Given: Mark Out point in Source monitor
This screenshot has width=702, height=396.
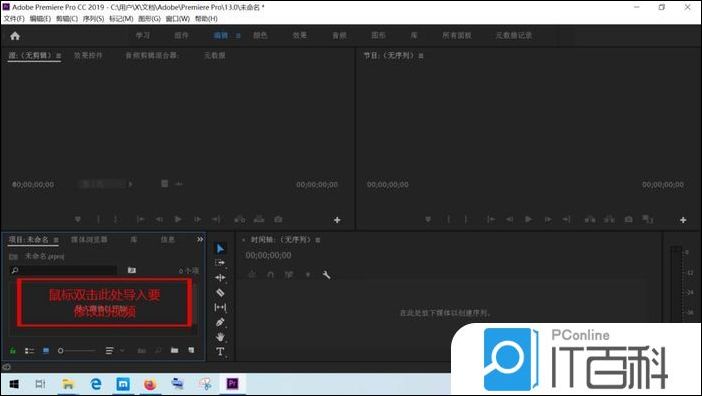Looking at the screenshot, I should [x=116, y=219].
